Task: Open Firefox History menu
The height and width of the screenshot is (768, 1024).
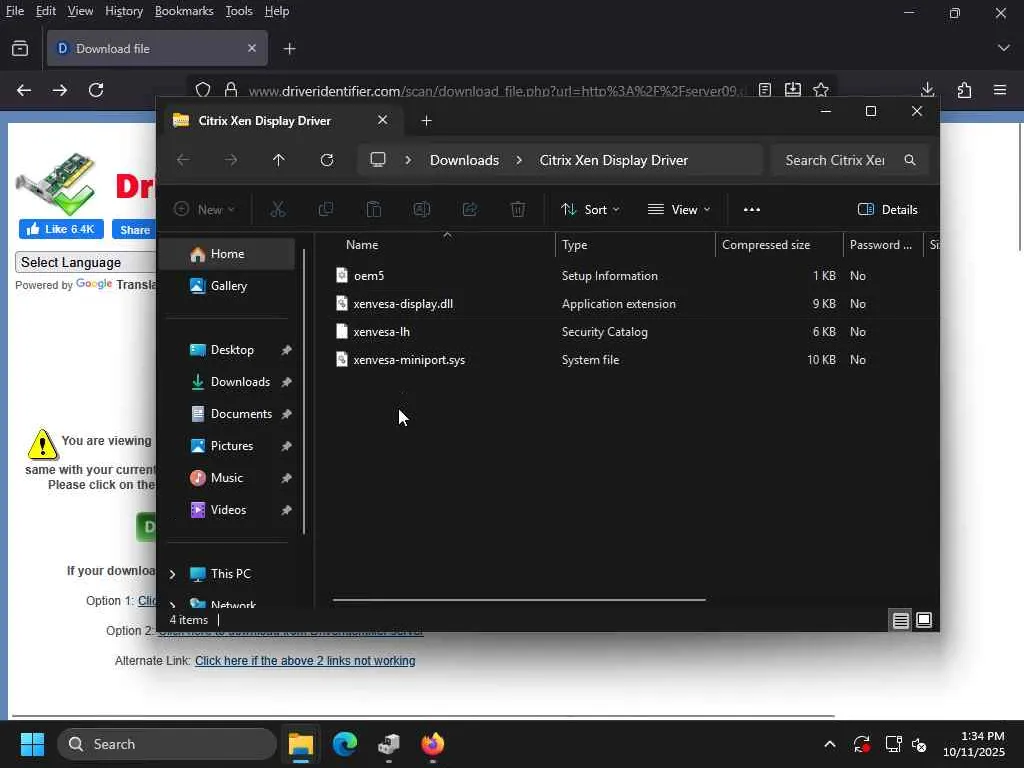Action: point(124,11)
